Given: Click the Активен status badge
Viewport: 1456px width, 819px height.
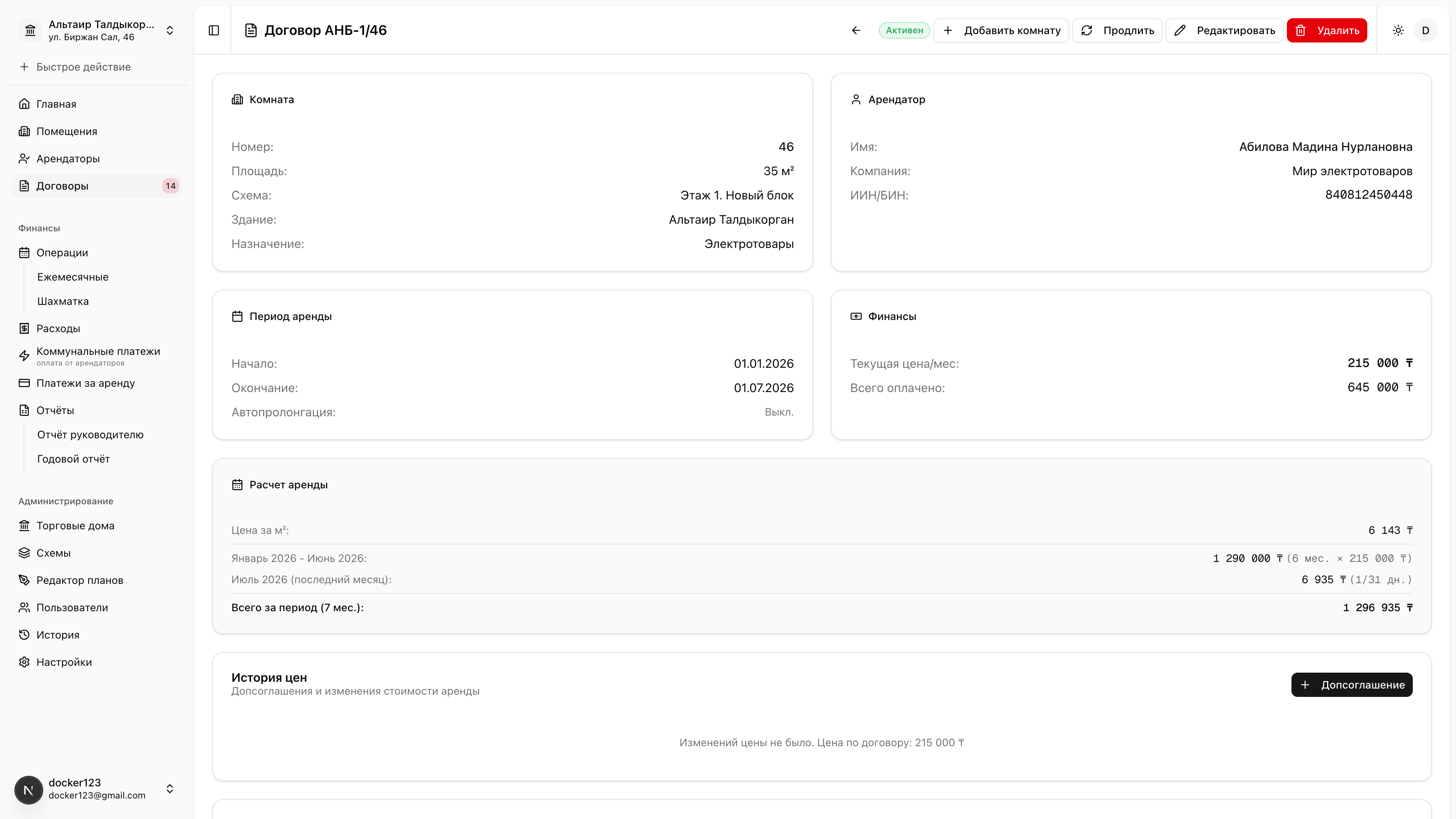Looking at the screenshot, I should [904, 30].
